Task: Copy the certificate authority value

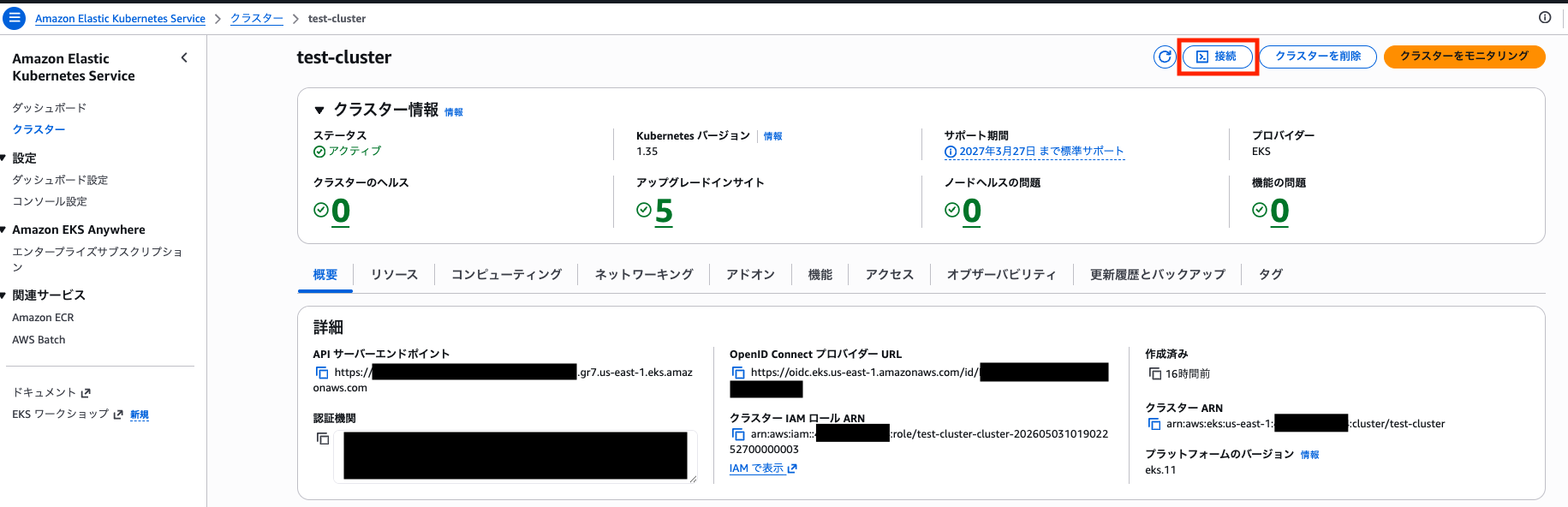Action: pos(323,438)
